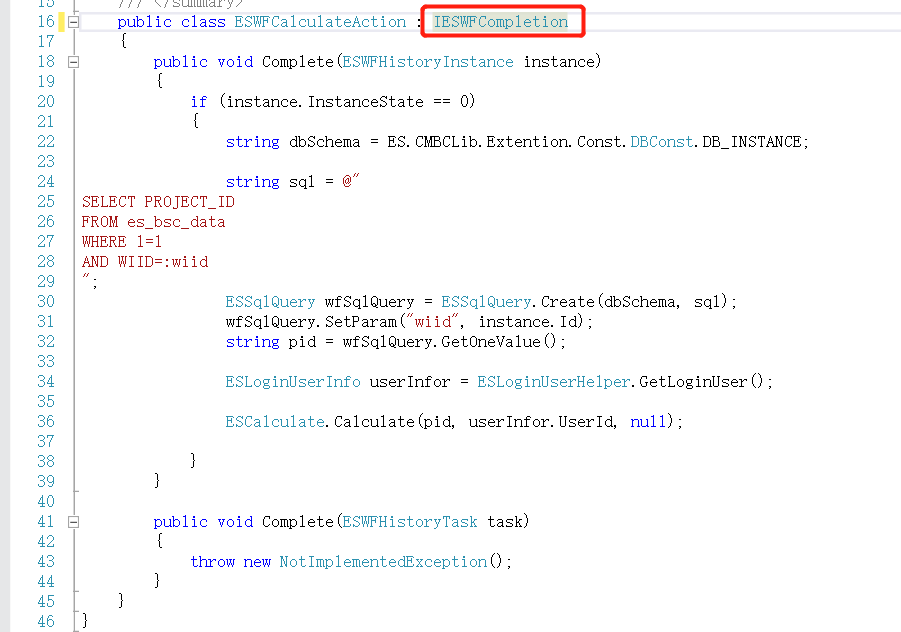Viewport: 901px width, 632px height.
Task: Collapse the Complete(ESWFHistoryInstance) method fold on line 18
Action: coord(74,62)
